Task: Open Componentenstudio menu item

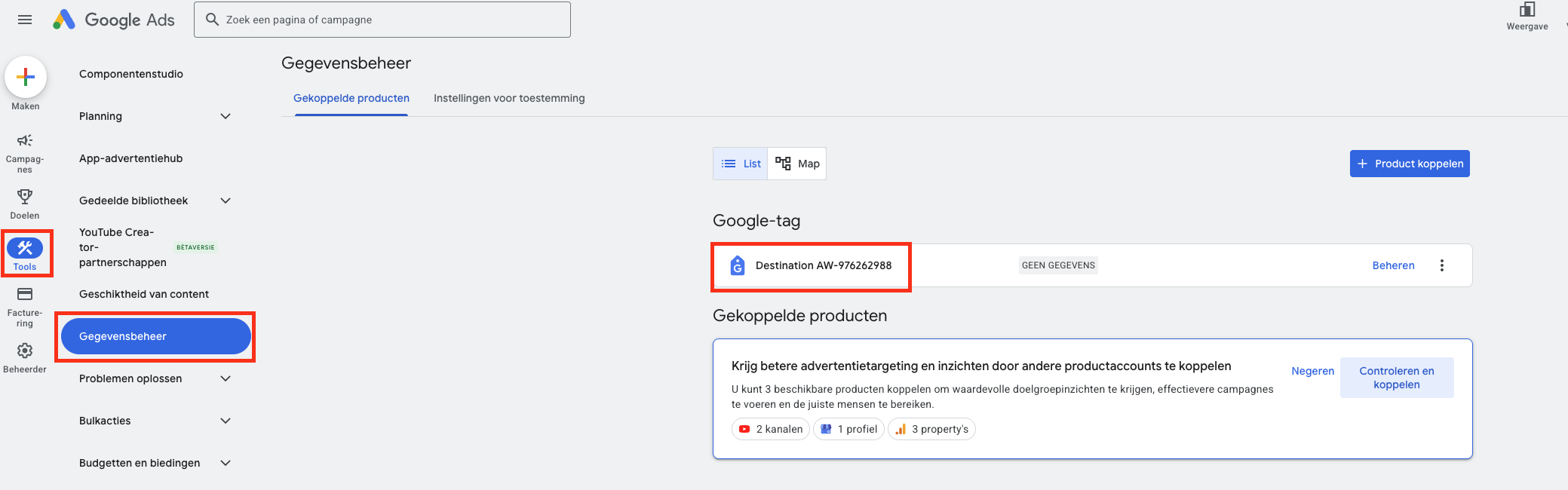Action: [131, 74]
